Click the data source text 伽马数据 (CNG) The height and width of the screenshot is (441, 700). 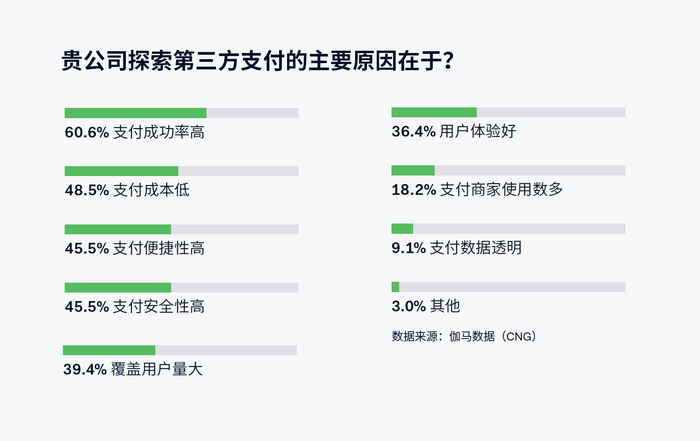(x=493, y=336)
